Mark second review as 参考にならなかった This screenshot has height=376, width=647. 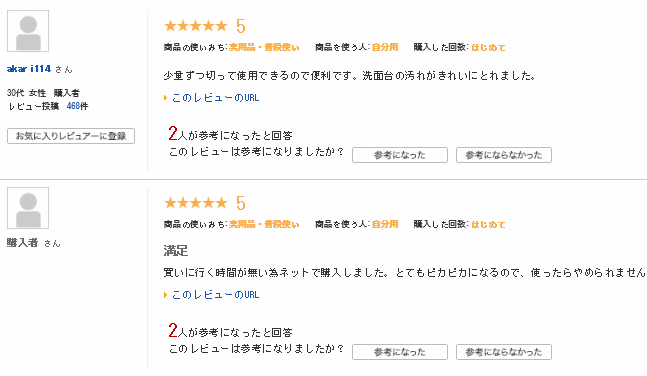(x=504, y=352)
